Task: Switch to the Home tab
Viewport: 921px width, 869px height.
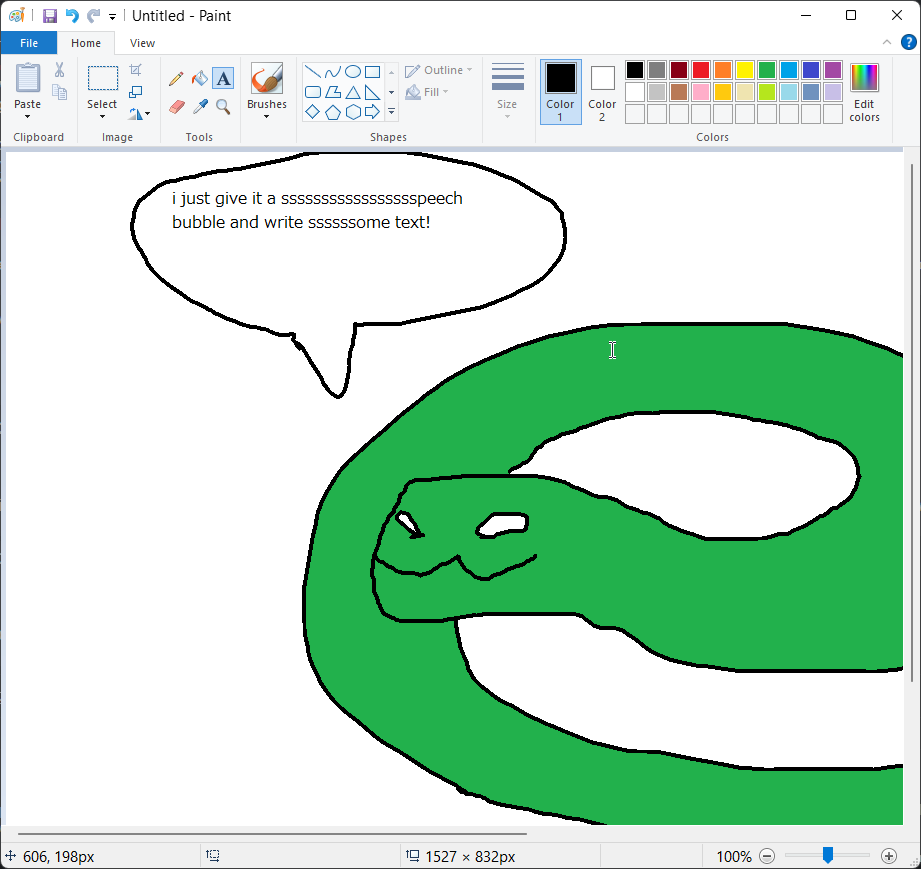Action: [x=86, y=43]
